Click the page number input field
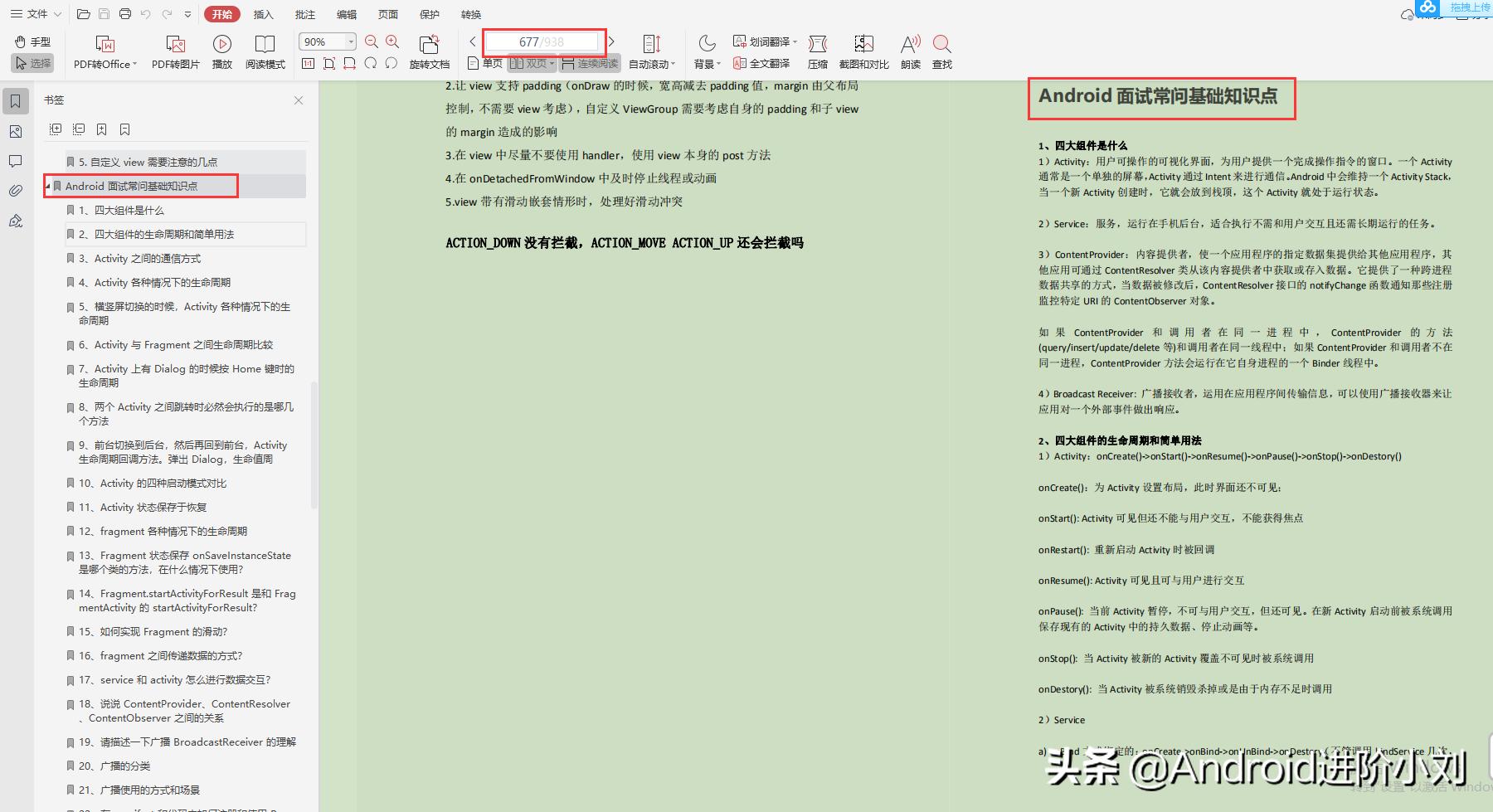The width and height of the screenshot is (1493, 812). (542, 41)
